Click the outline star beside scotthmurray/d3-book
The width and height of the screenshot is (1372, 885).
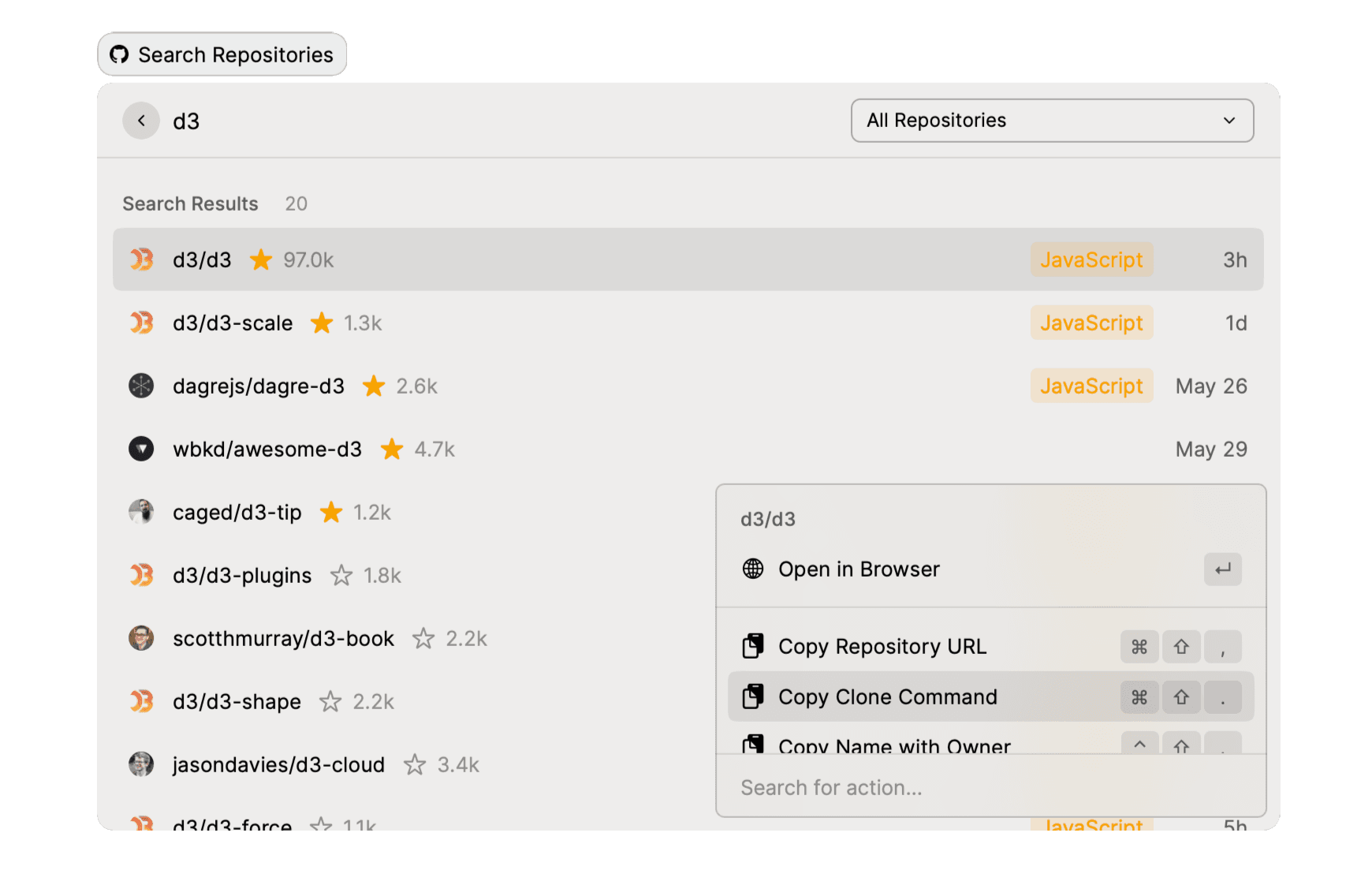point(423,638)
